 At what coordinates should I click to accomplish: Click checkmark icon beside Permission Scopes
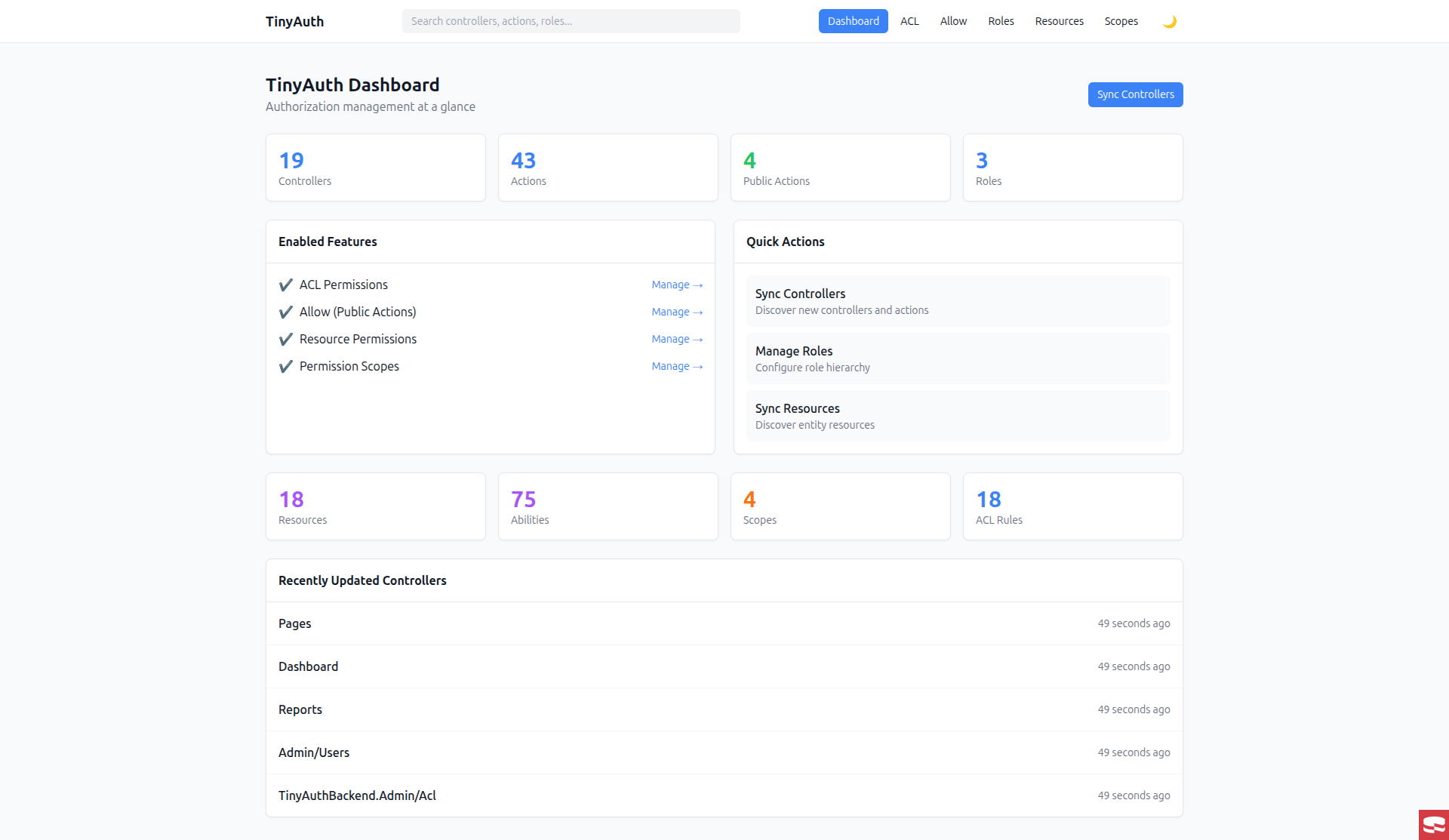click(x=285, y=367)
